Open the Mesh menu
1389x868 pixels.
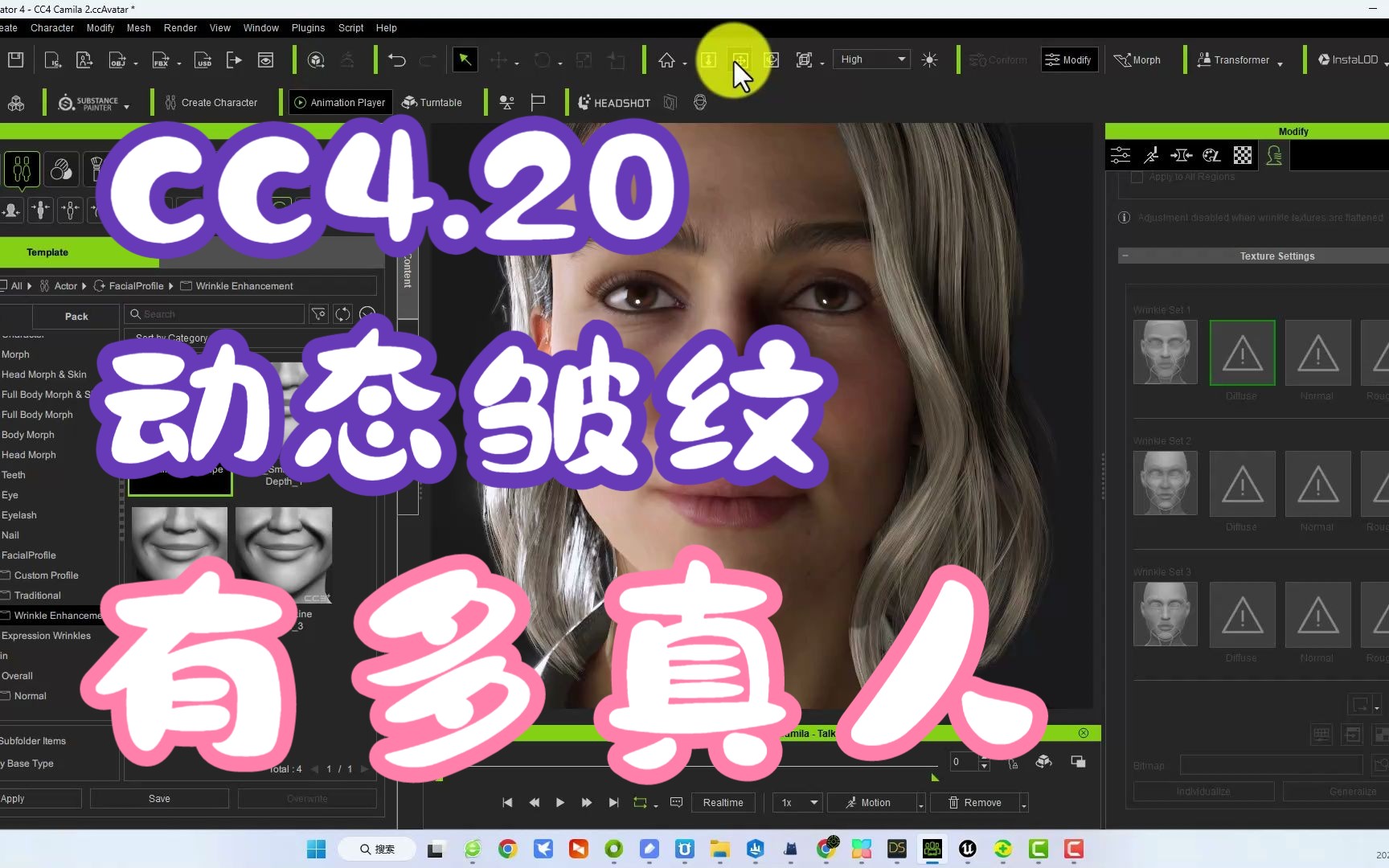tap(139, 27)
